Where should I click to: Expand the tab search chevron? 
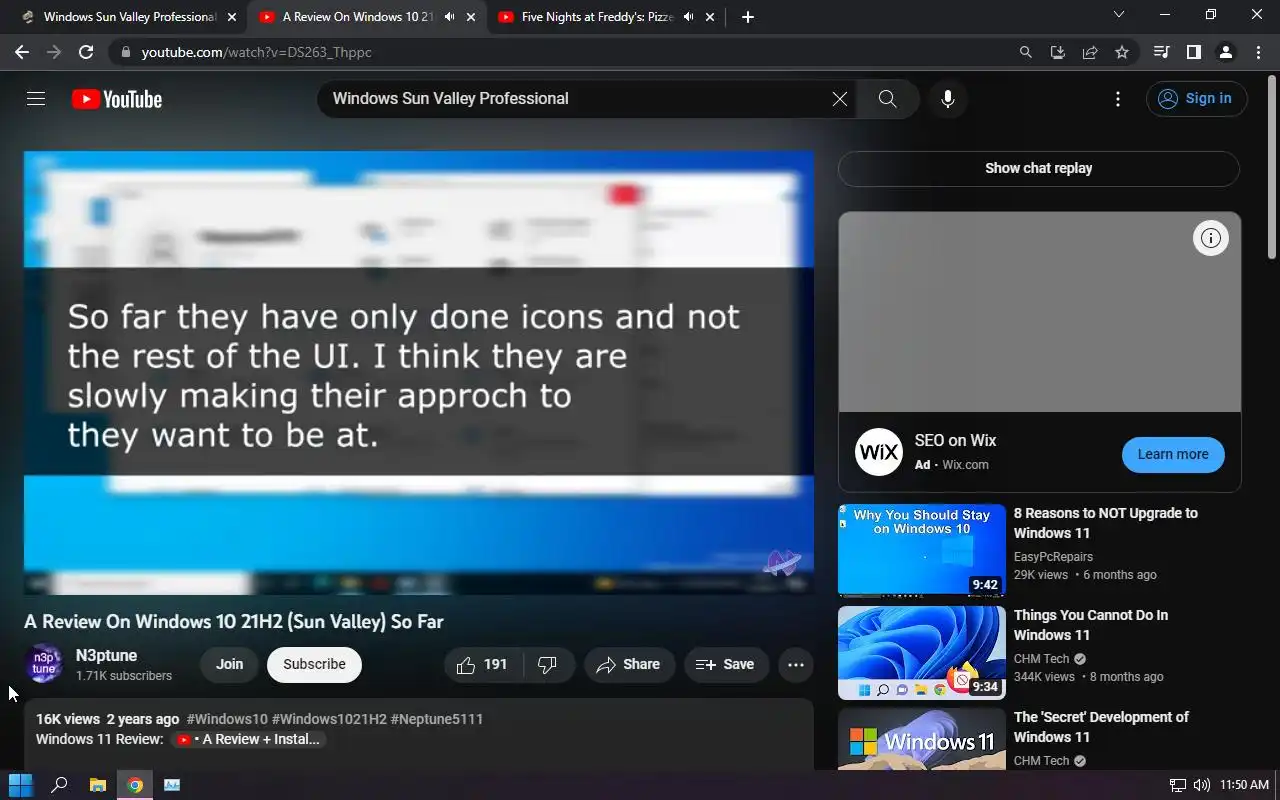click(x=1119, y=15)
